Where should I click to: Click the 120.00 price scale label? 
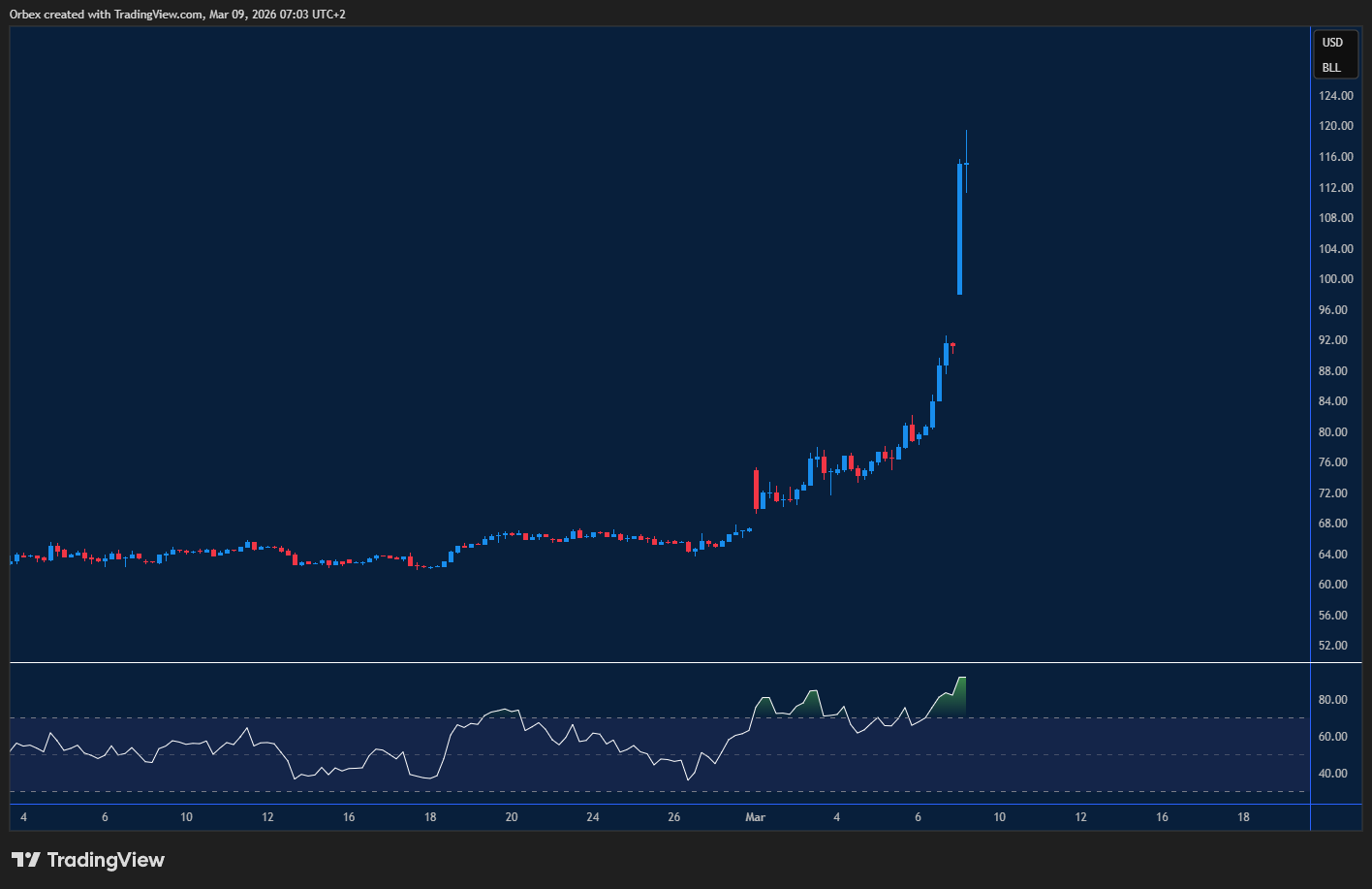coord(1335,126)
